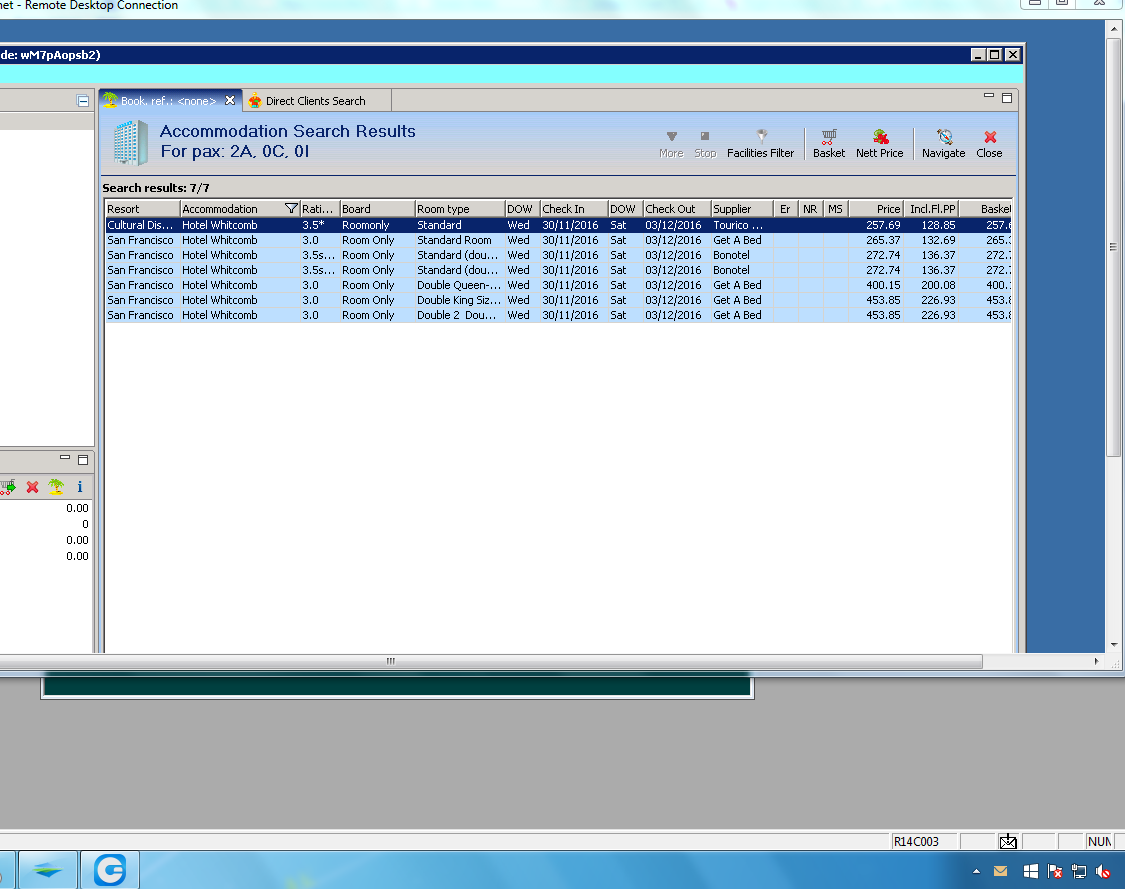Click the horizontal scrollbar of the window
Image resolution: width=1125 pixels, height=889 pixels.
coord(491,662)
